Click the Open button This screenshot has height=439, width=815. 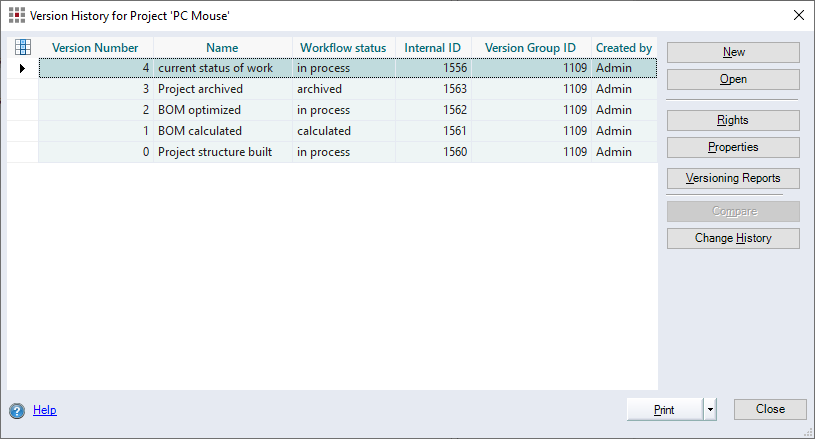click(x=733, y=79)
